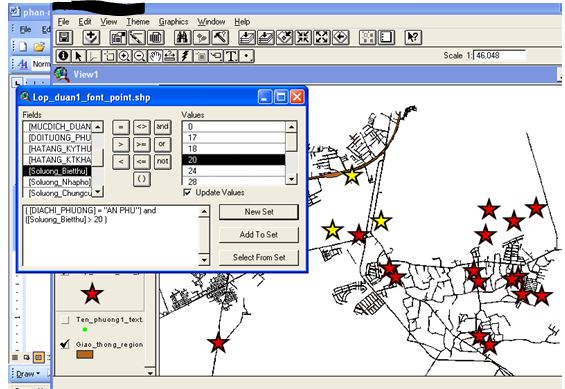Click the context Help pointer icon
Image resolution: width=565 pixels, height=389 pixels.
click(x=413, y=37)
